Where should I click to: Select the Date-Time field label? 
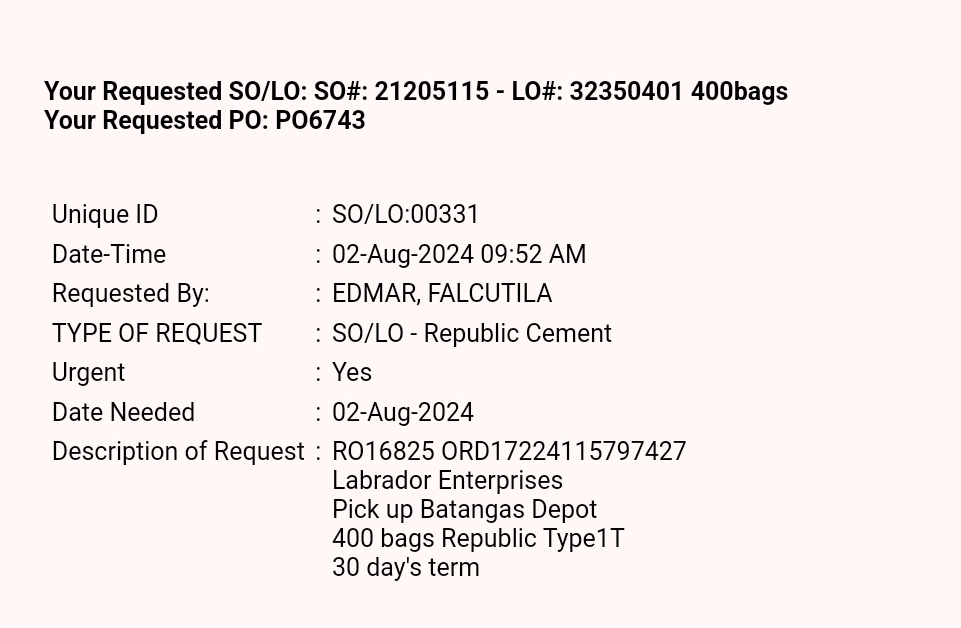pyautogui.click(x=109, y=255)
